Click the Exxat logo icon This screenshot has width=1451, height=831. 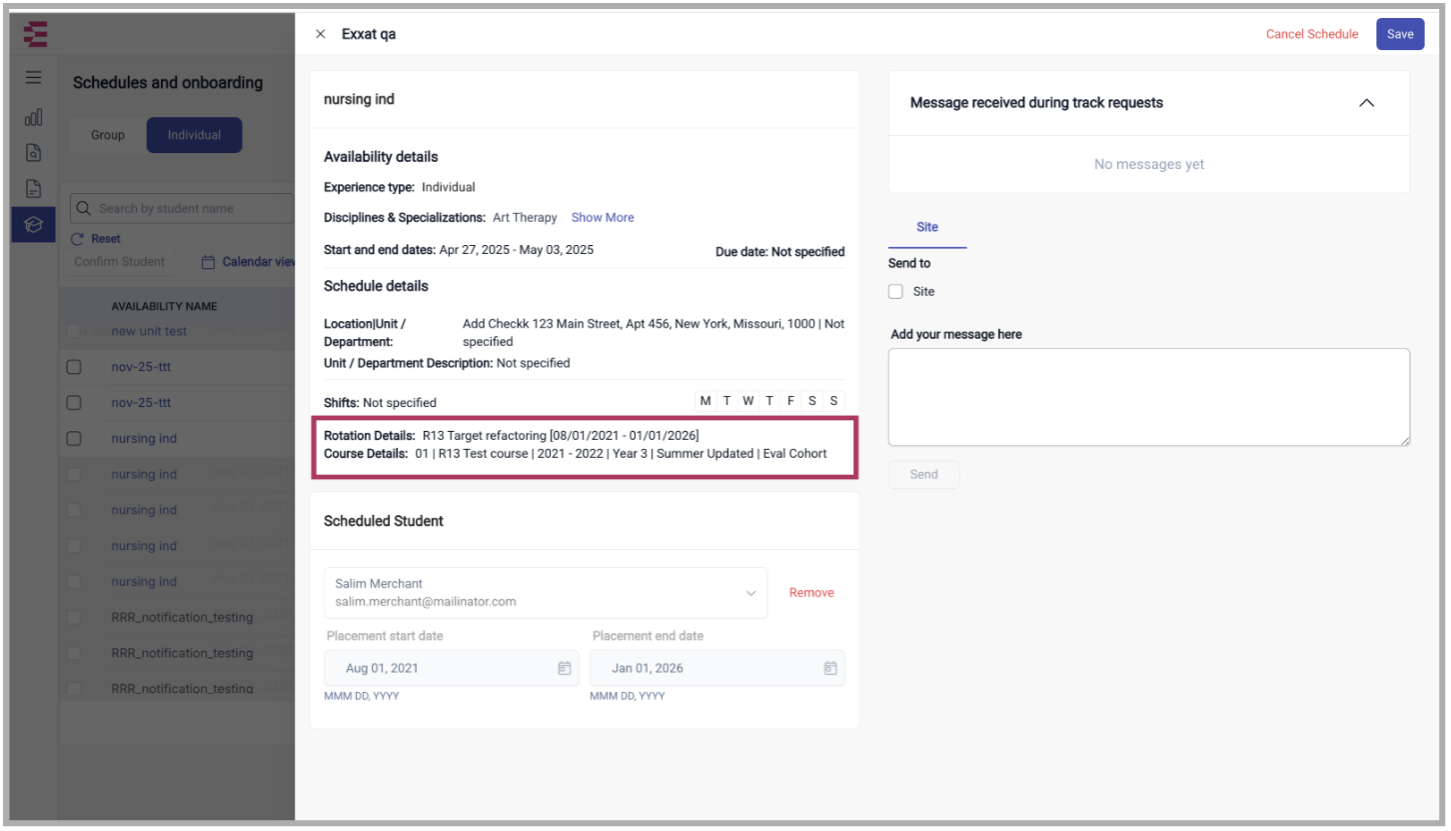[x=35, y=35]
